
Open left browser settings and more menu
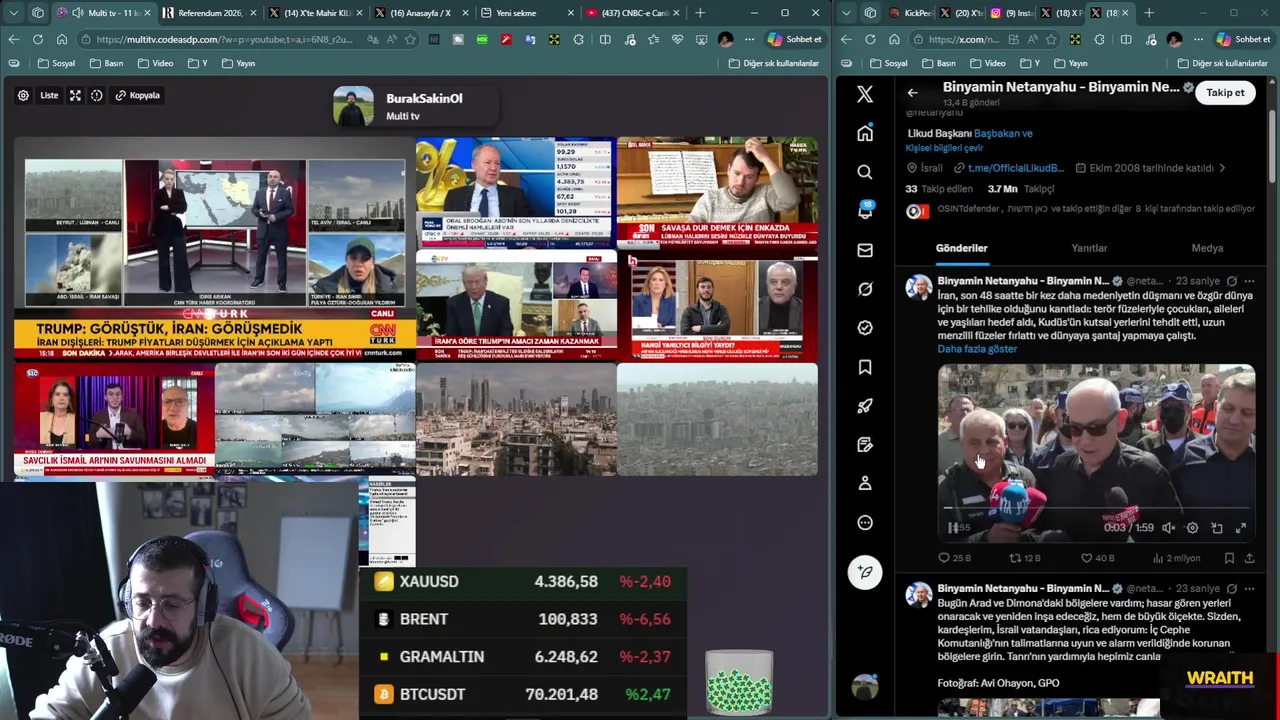[x=749, y=39]
